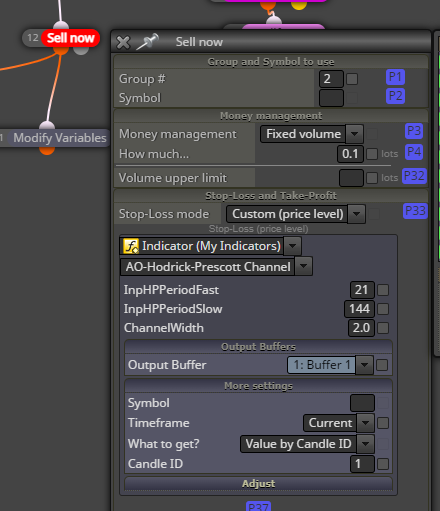Toggle the Candle ID checkbox
Screen dimensions: 440x511
383,464
